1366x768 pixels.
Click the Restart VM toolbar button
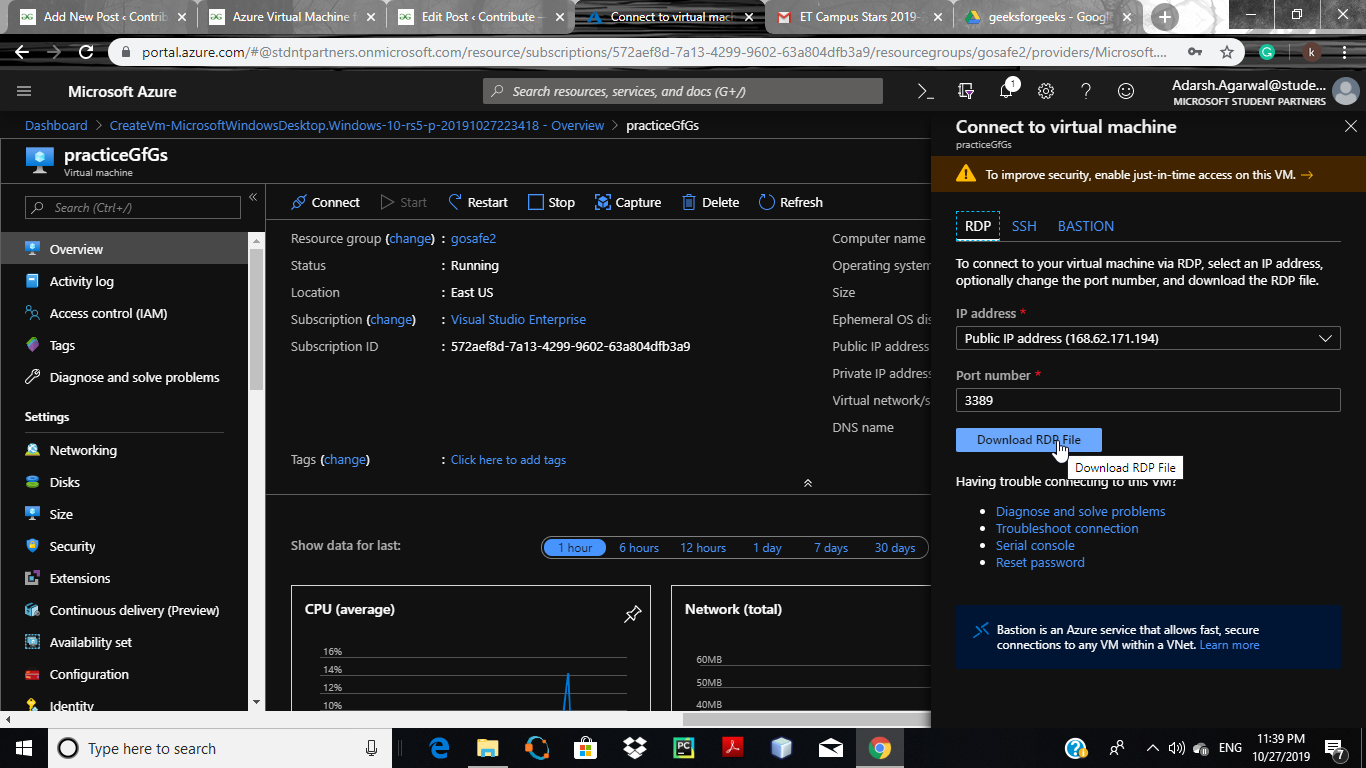[478, 202]
